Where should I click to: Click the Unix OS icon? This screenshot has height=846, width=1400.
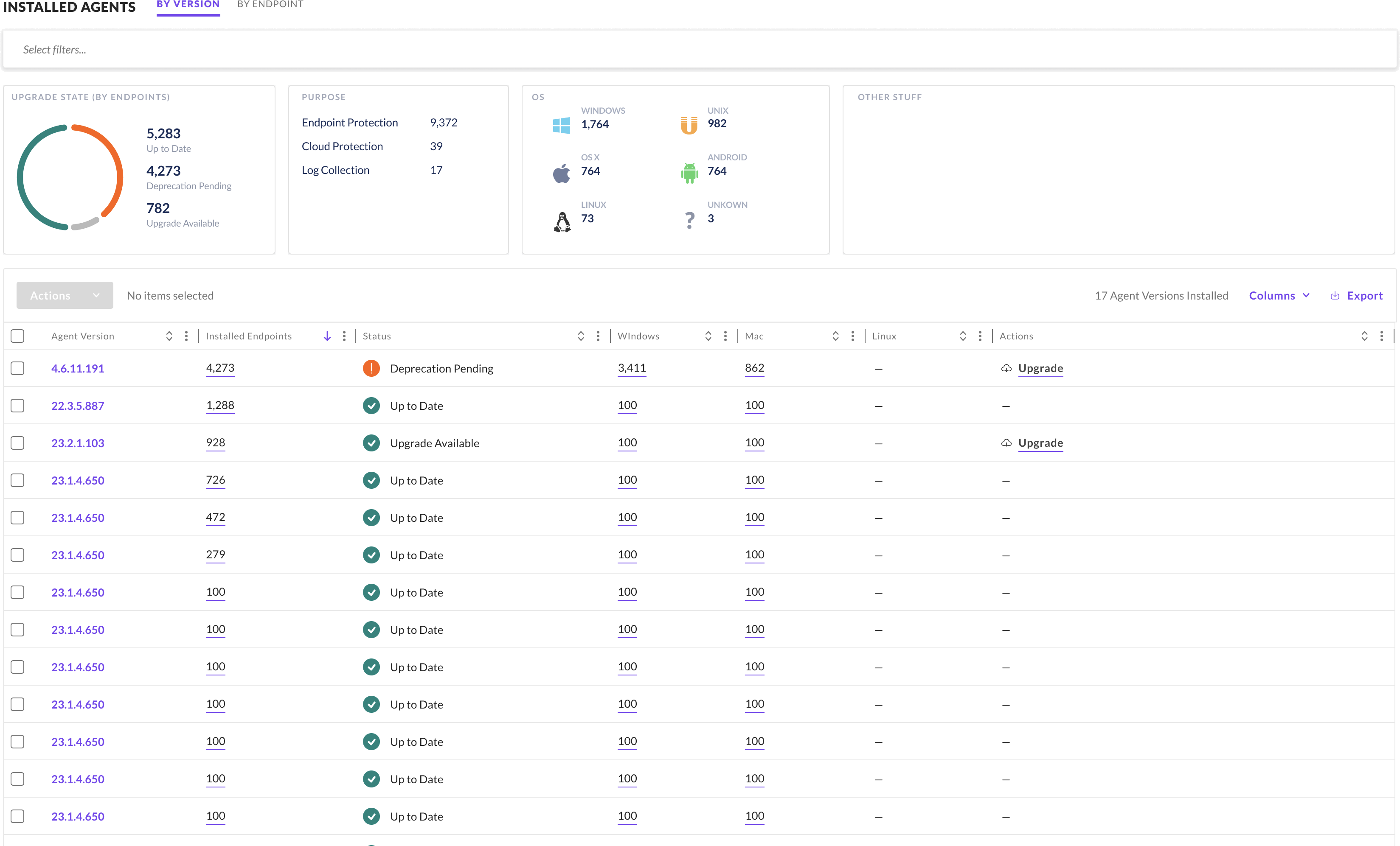pos(689,125)
